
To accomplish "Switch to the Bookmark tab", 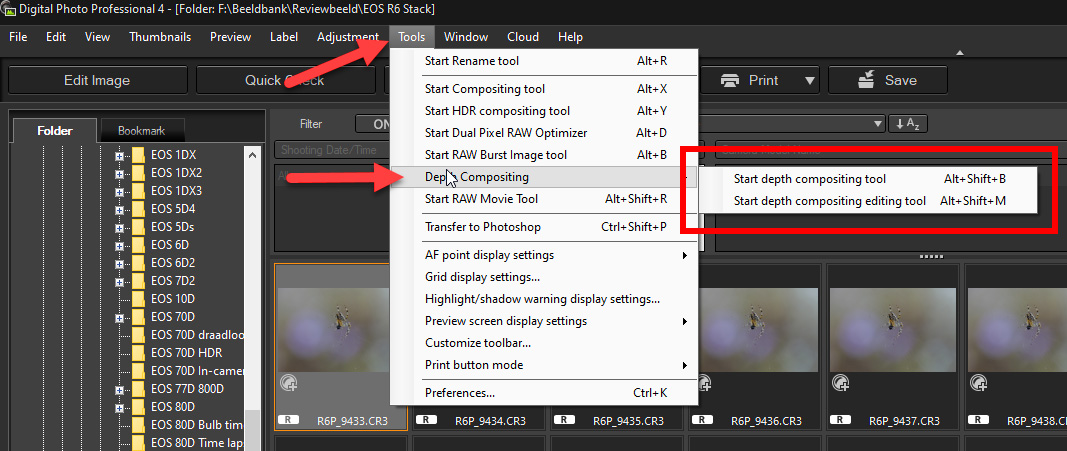I will 141,131.
